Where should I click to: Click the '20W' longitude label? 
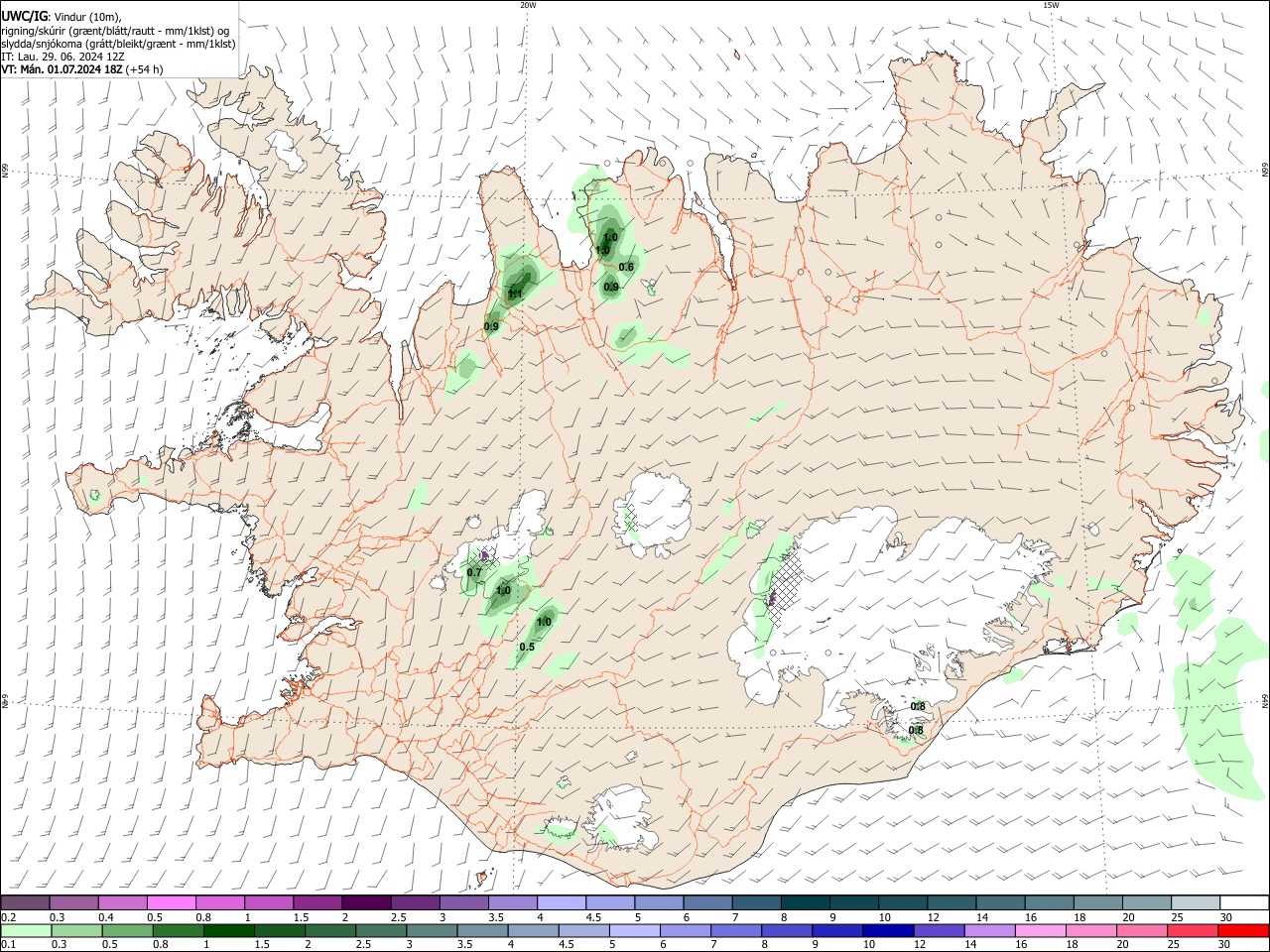click(528, 5)
